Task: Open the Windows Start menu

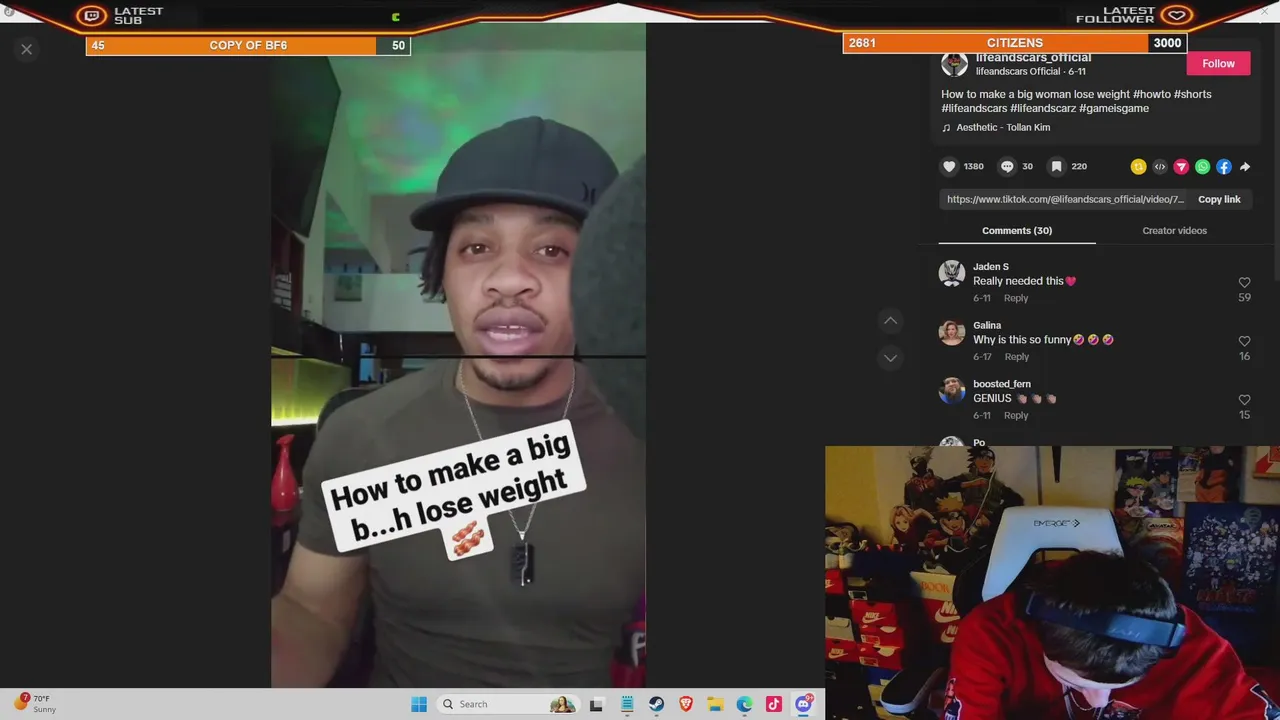Action: (419, 704)
